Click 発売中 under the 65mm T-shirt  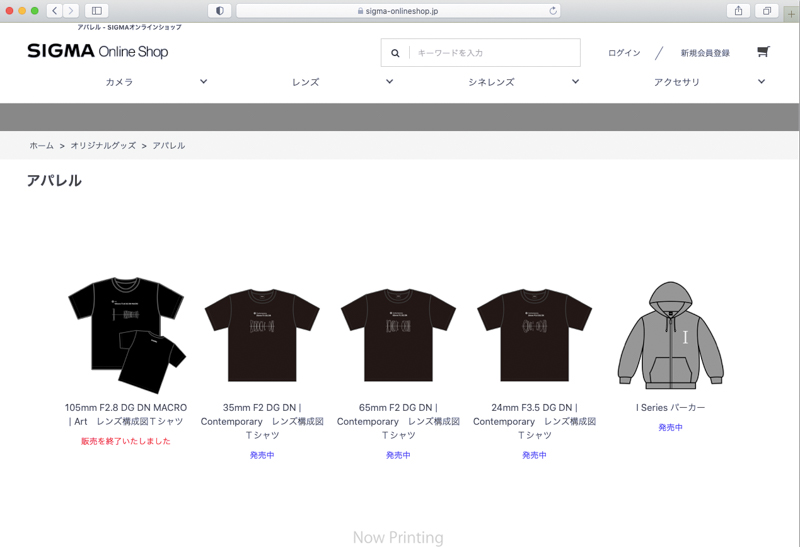[x=398, y=455]
